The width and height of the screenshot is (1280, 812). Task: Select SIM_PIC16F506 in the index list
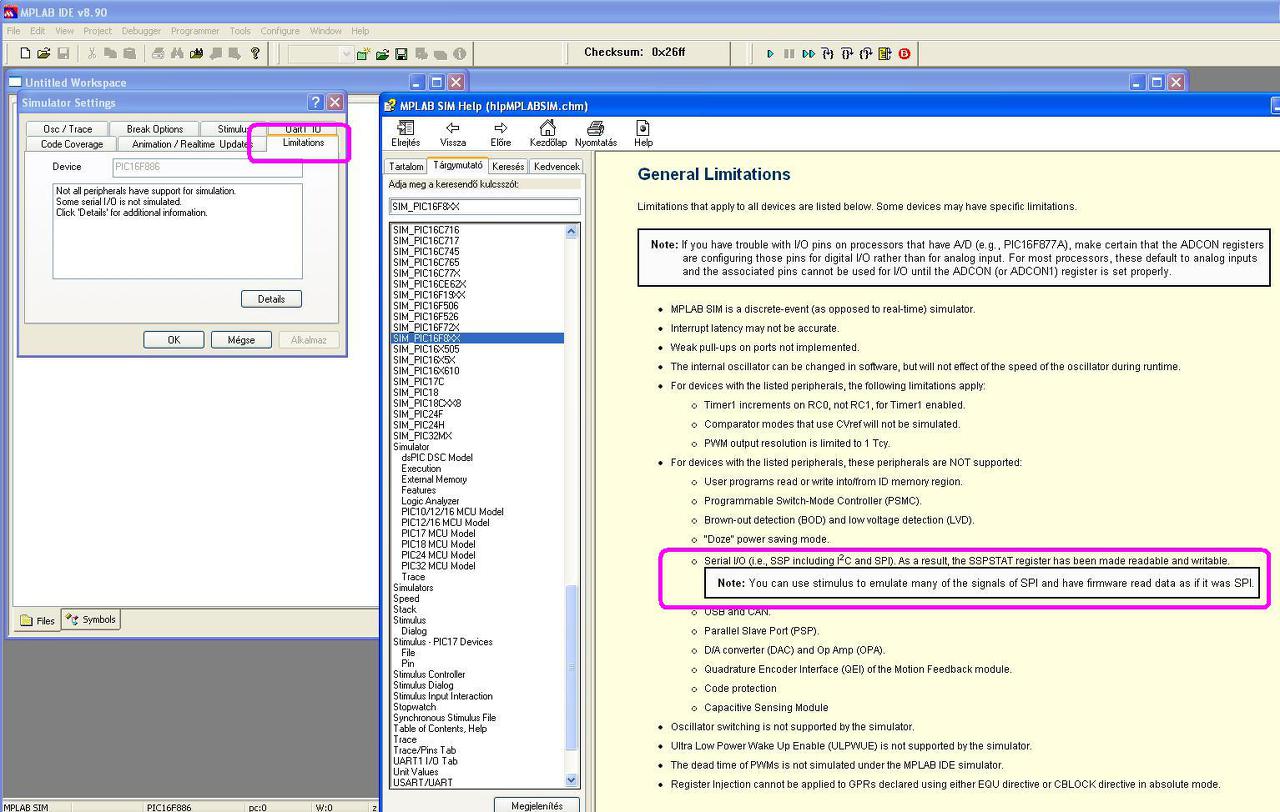tap(426, 306)
